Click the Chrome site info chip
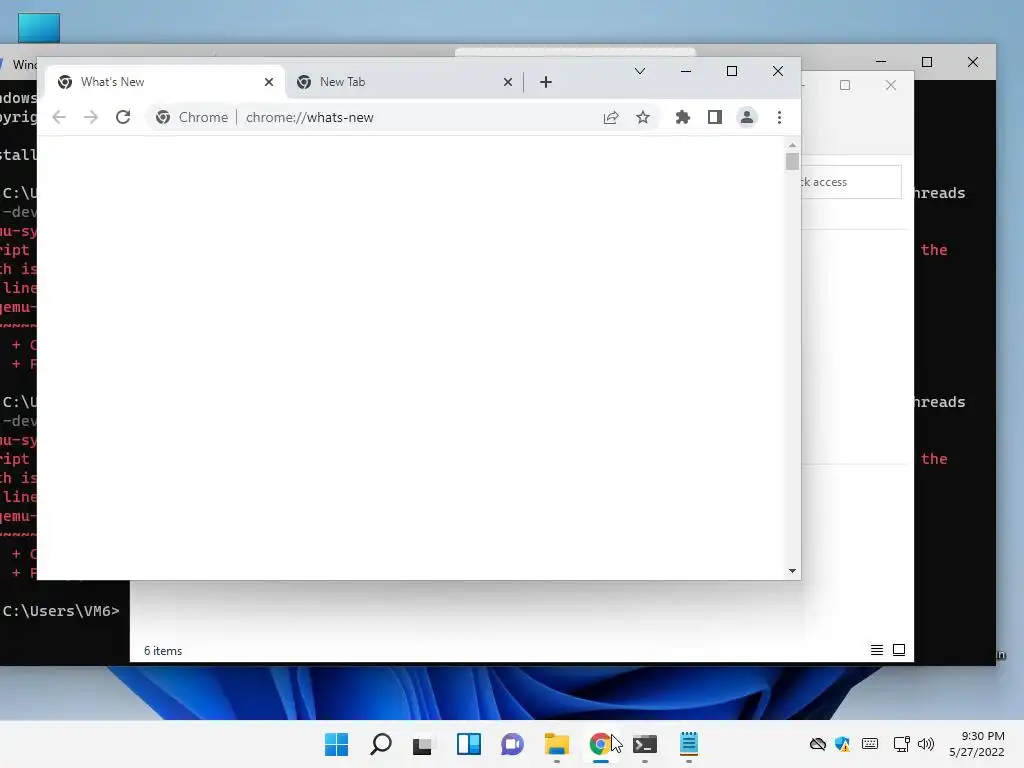The height and width of the screenshot is (768, 1024). [192, 118]
